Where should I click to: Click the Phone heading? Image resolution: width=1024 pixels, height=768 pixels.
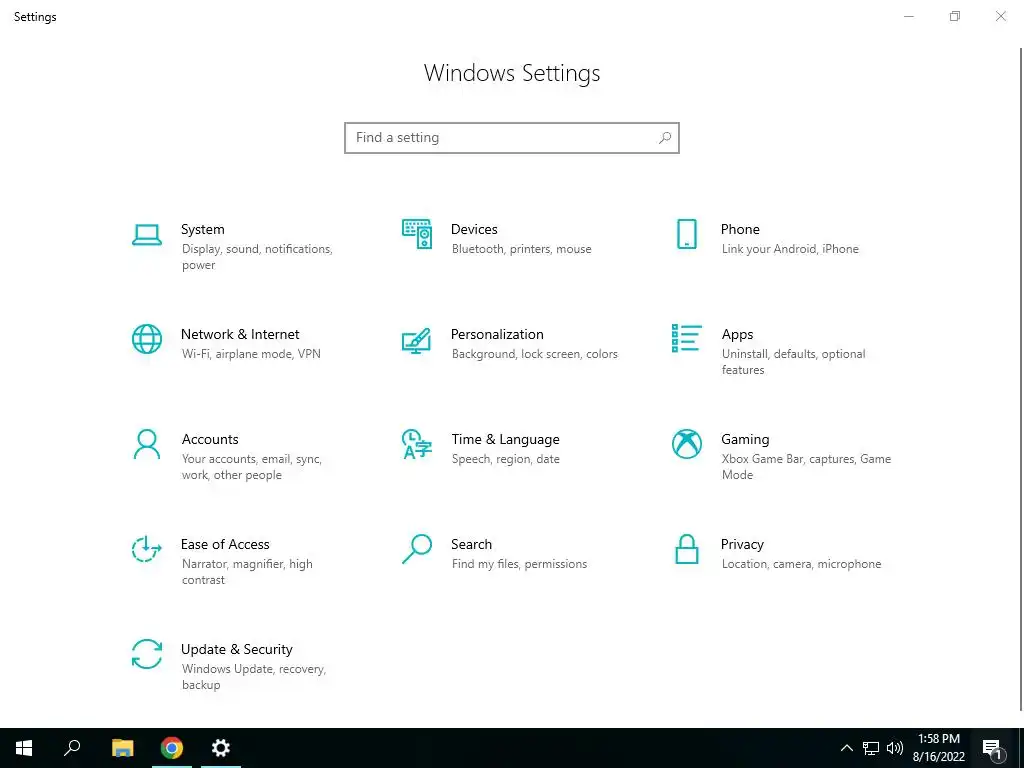tap(740, 229)
